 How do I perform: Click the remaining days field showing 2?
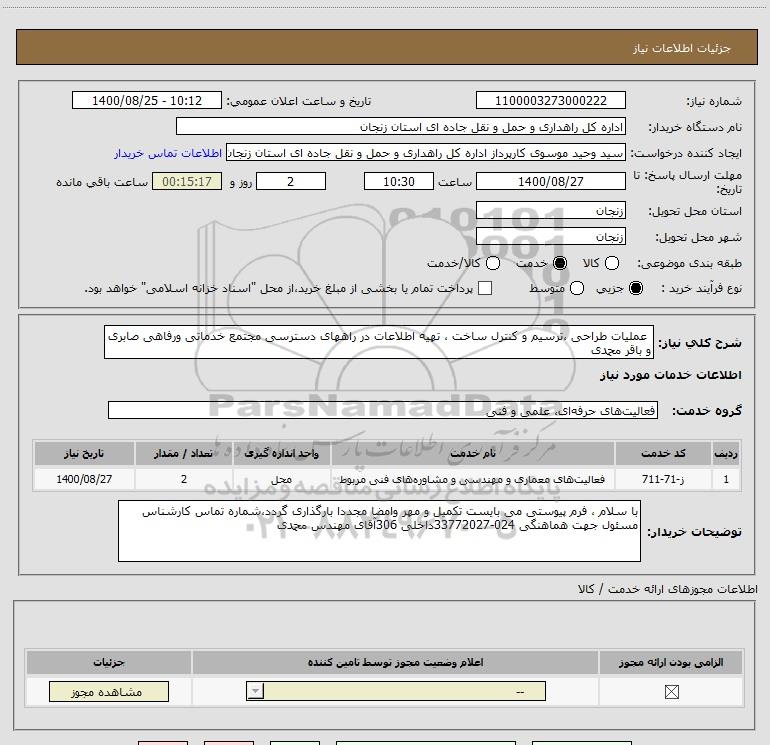291,181
